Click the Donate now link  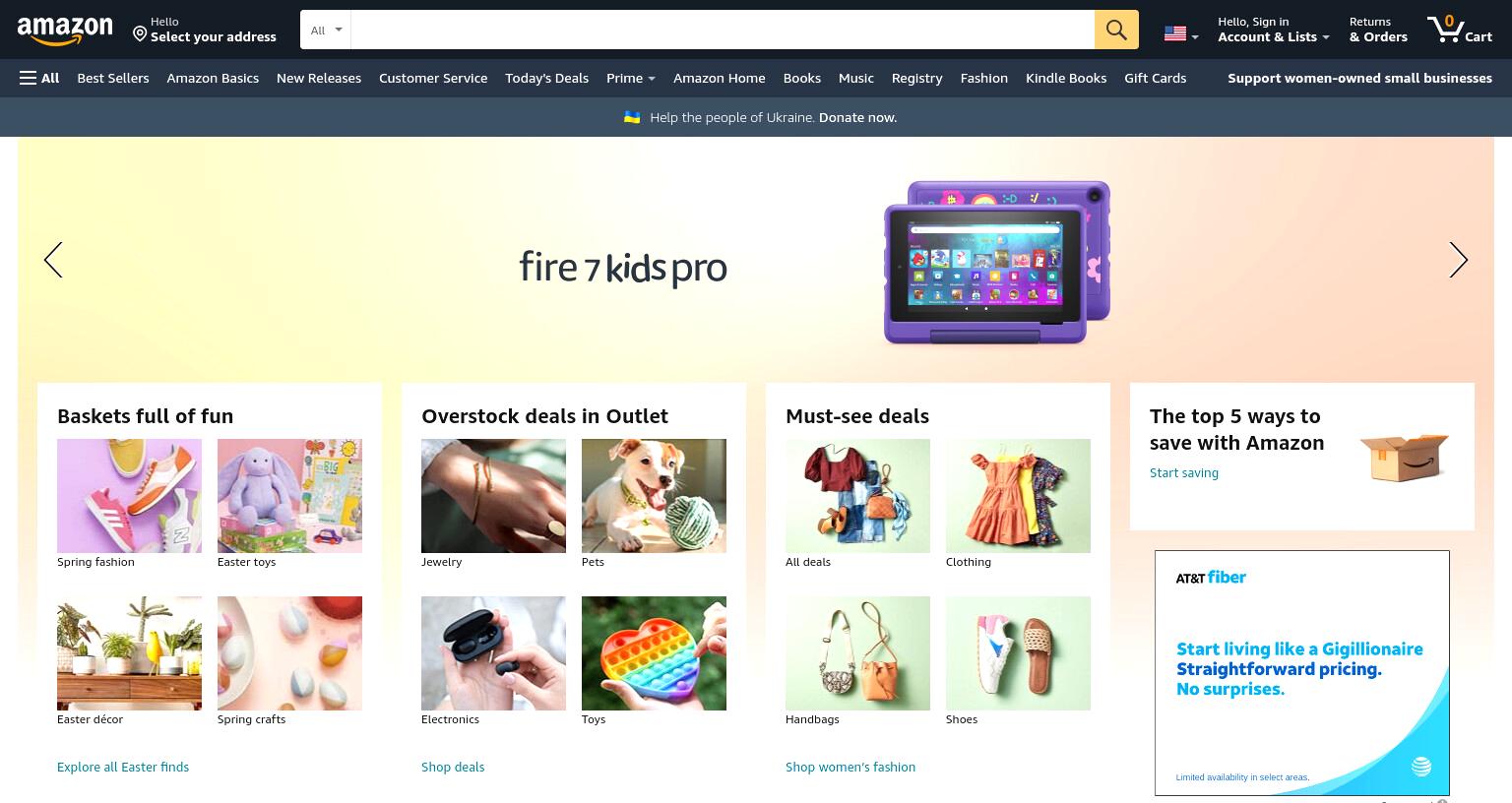(857, 117)
